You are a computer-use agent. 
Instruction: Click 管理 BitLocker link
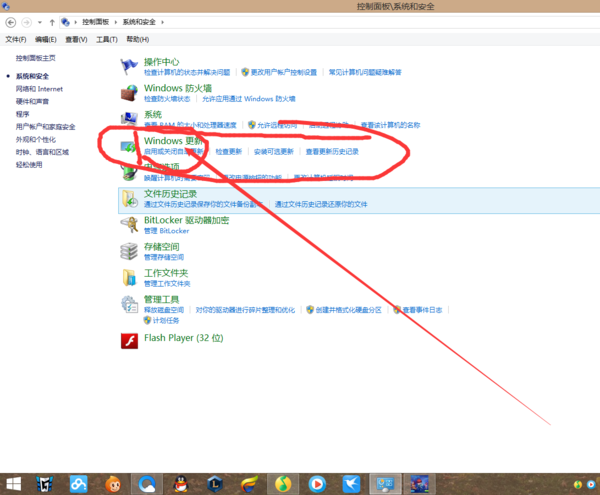coord(166,231)
